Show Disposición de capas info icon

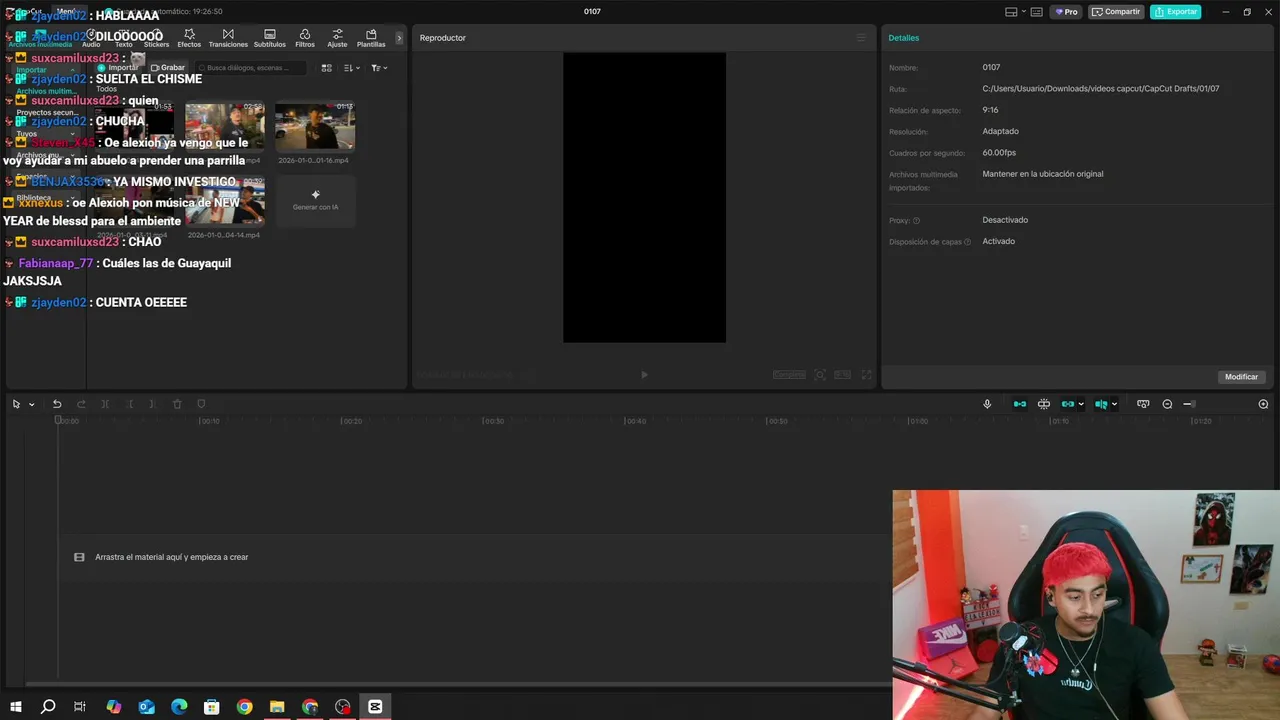[x=967, y=242]
